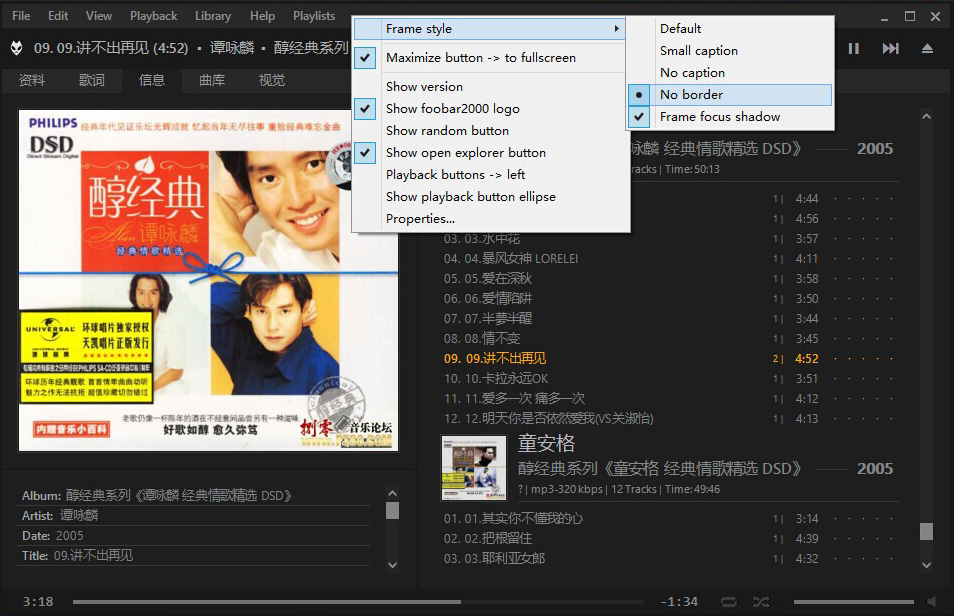Click the info panel scrollbar thumb
The width and height of the screenshot is (954, 616).
click(x=392, y=510)
